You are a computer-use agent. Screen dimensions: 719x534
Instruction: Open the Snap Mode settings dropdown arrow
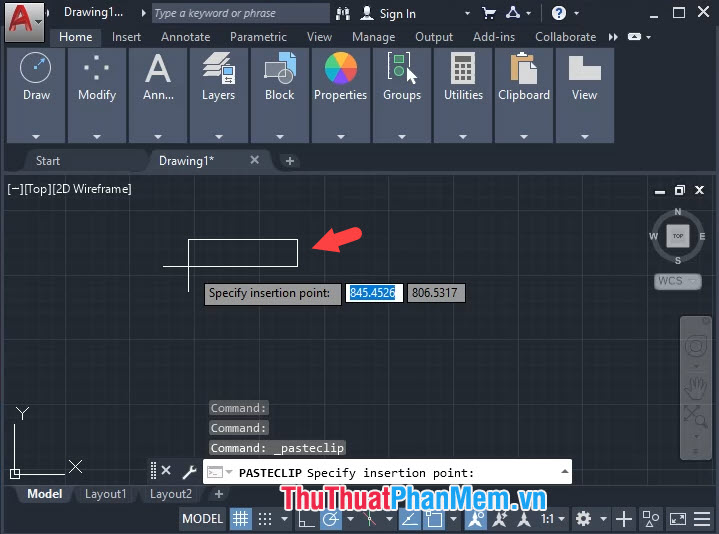[x=285, y=519]
